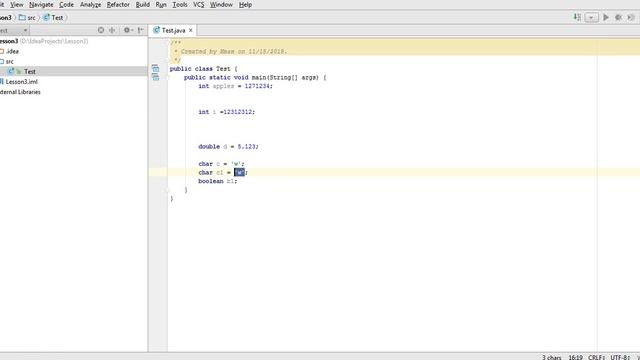The width and height of the screenshot is (640, 360).
Task: Open the Tools menu
Action: [x=180, y=5]
